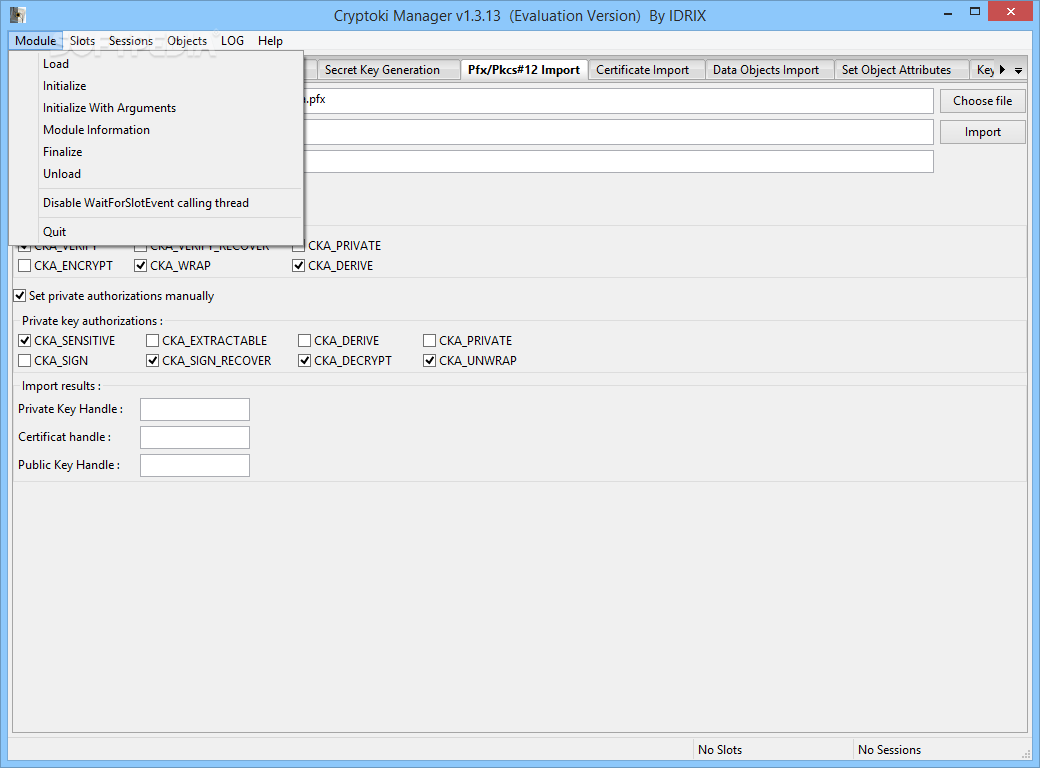Open the tab list dropdown arrow

point(1018,70)
